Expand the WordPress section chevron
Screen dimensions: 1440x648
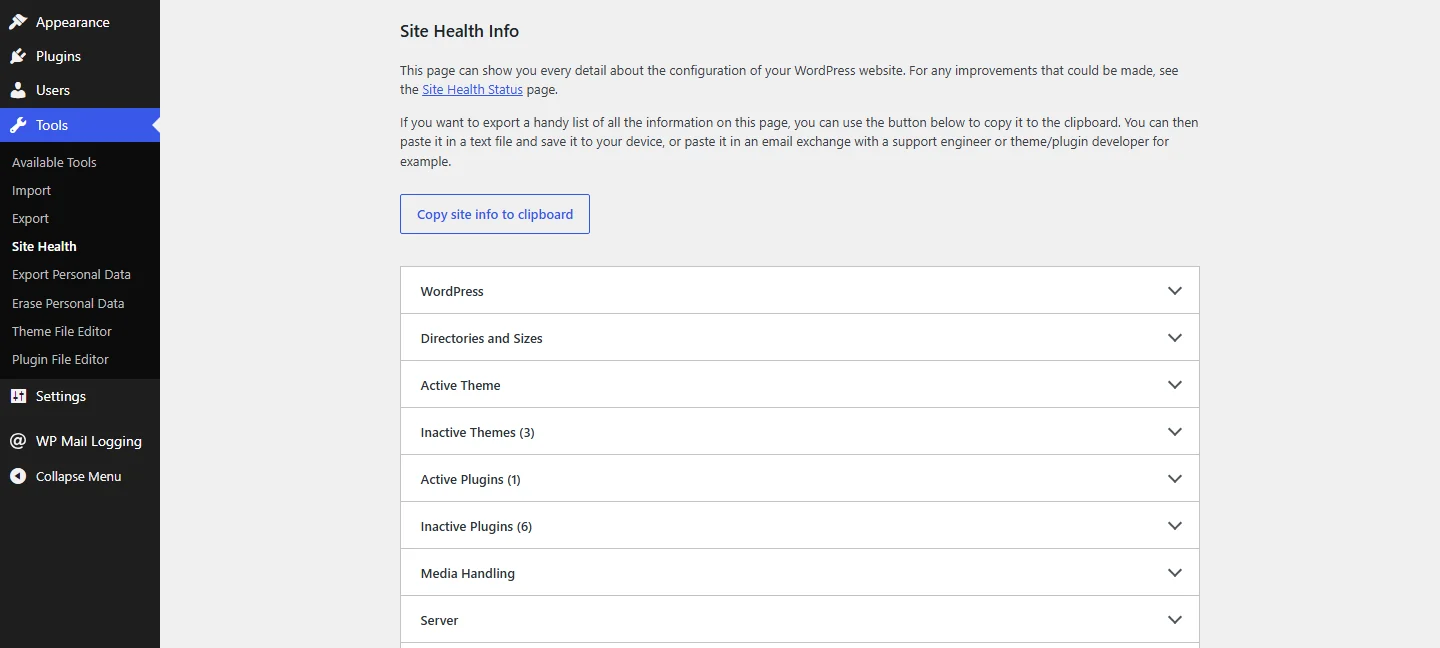tap(1175, 291)
